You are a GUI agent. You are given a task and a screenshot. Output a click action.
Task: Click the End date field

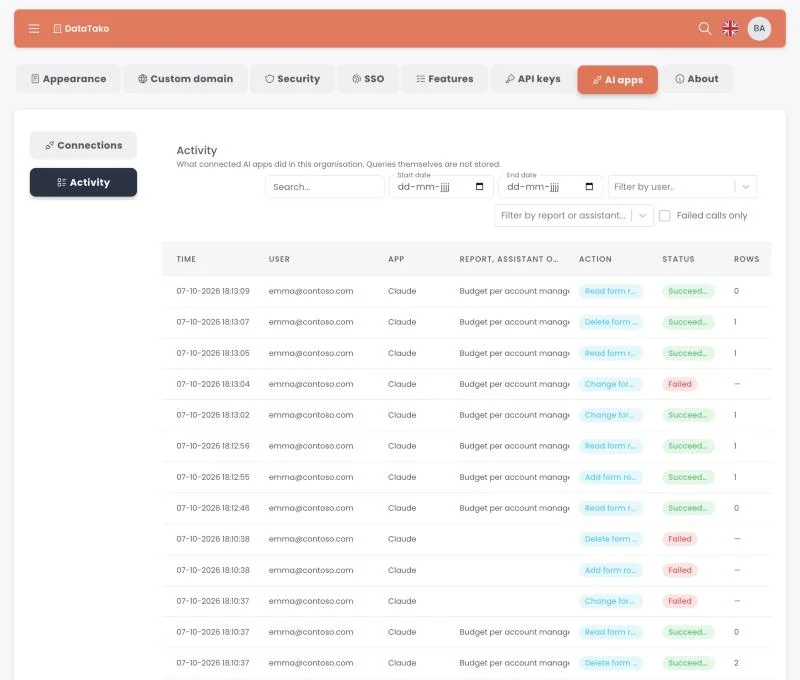pyautogui.click(x=551, y=187)
